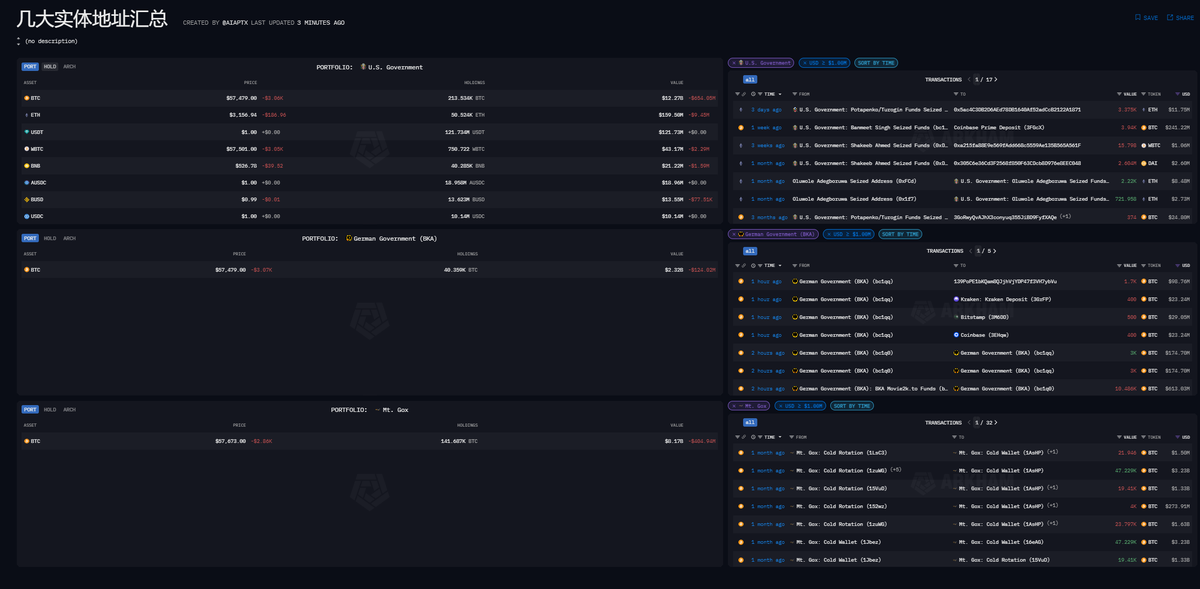Remove the Mt. Gox filter chip
This screenshot has width=1200, height=589.
click(733, 406)
